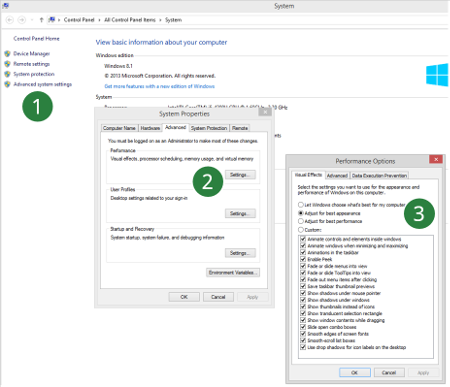Toggle Show shadows under windows

tap(303, 300)
